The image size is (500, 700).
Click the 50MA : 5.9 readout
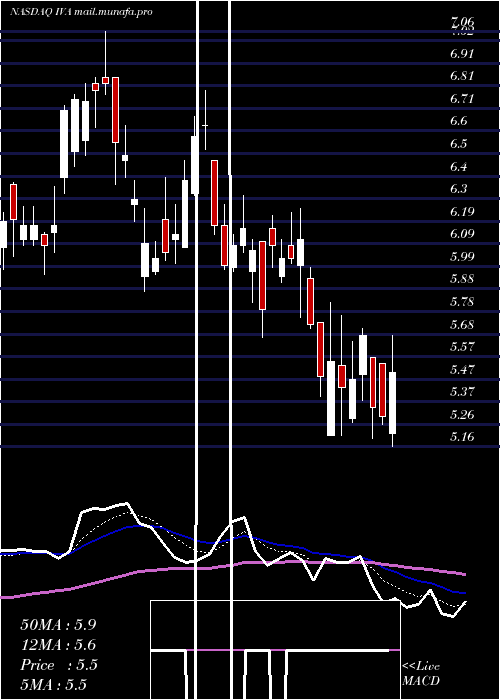coord(58,625)
